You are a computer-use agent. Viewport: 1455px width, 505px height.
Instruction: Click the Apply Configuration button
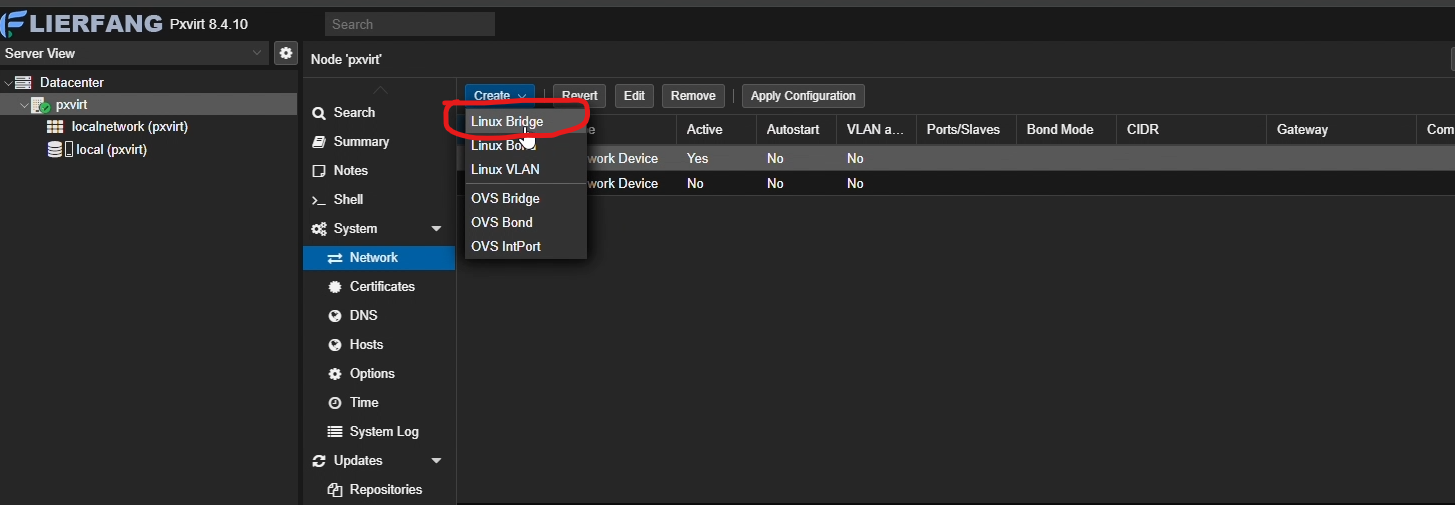point(803,96)
